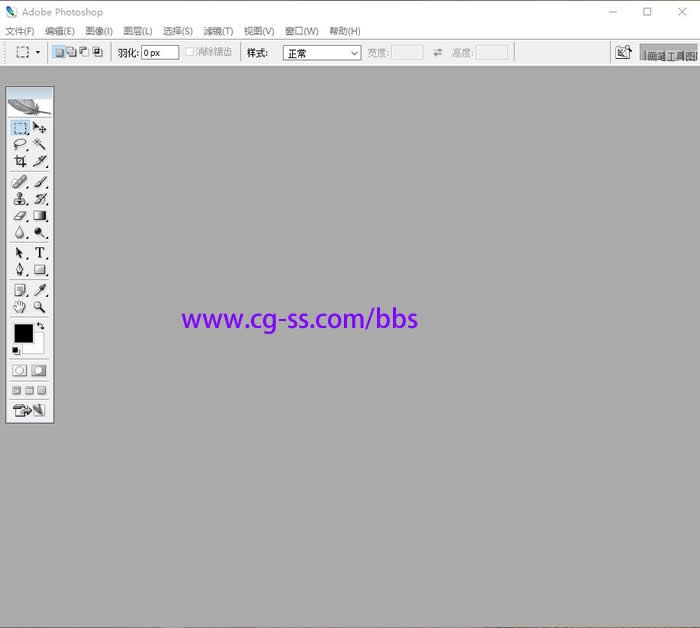Select the Lasso tool
This screenshot has height=628, width=700.
click(x=20, y=145)
